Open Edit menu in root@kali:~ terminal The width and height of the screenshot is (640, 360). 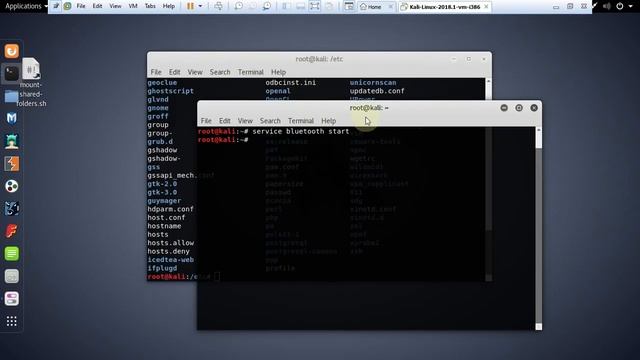click(x=224, y=121)
